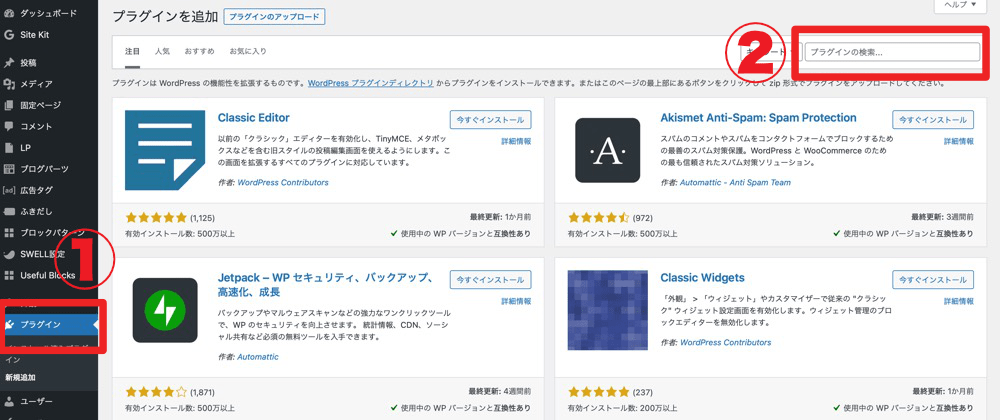The height and width of the screenshot is (420, 1000).
Task: Install Akismet with 今すぐインストール
Action: pyautogui.click(x=933, y=120)
